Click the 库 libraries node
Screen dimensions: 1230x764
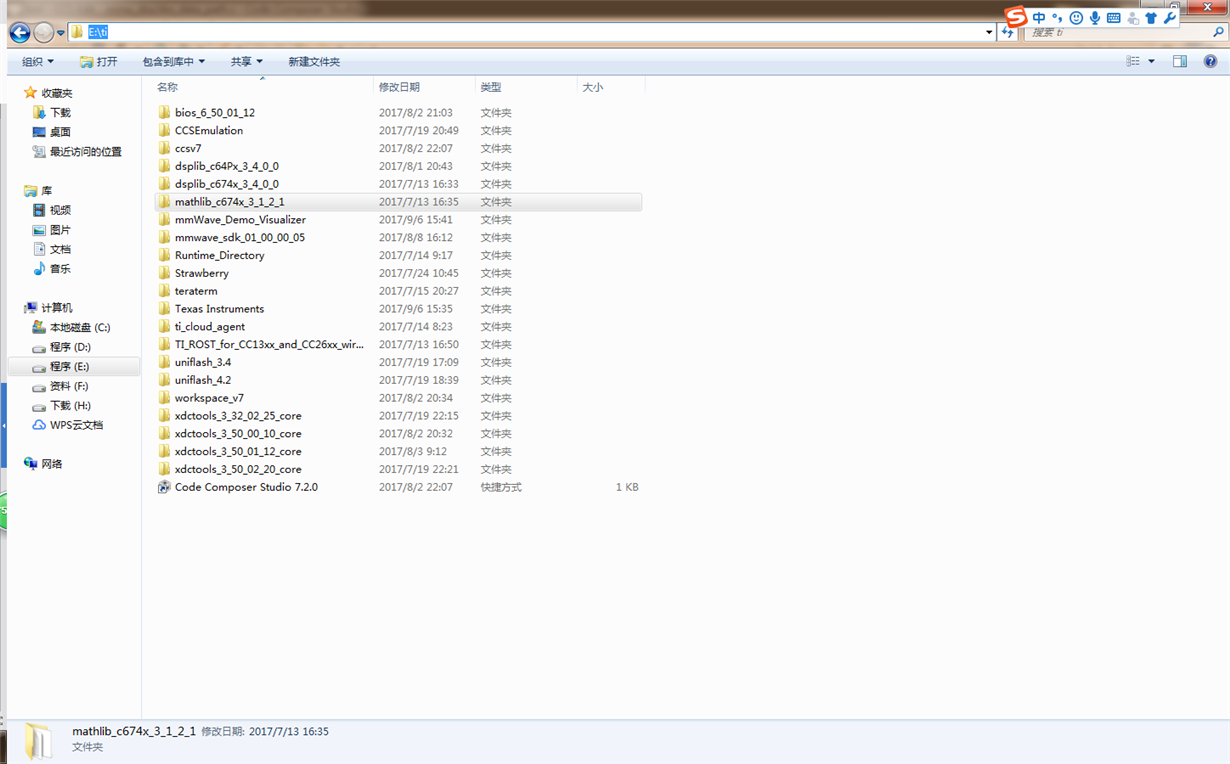coord(47,191)
